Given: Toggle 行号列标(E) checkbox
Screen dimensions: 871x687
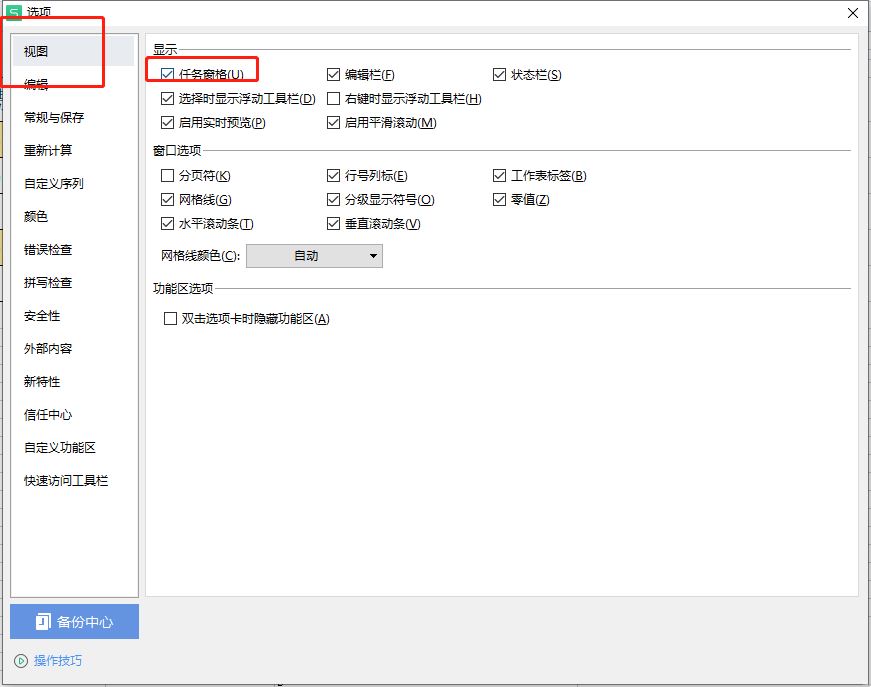Looking at the screenshot, I should (333, 175).
